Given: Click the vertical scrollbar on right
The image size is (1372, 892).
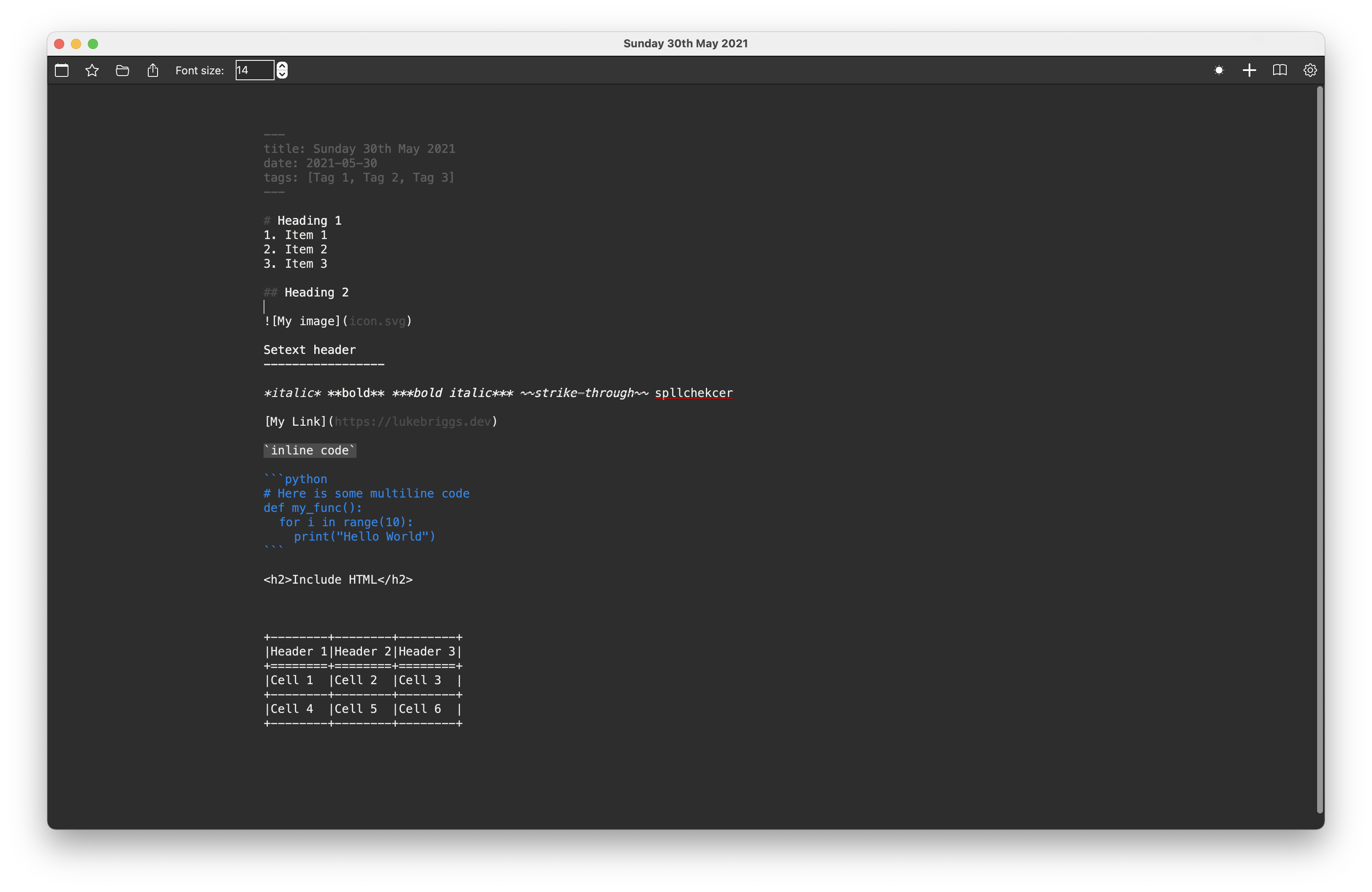Looking at the screenshot, I should pos(1320,449).
